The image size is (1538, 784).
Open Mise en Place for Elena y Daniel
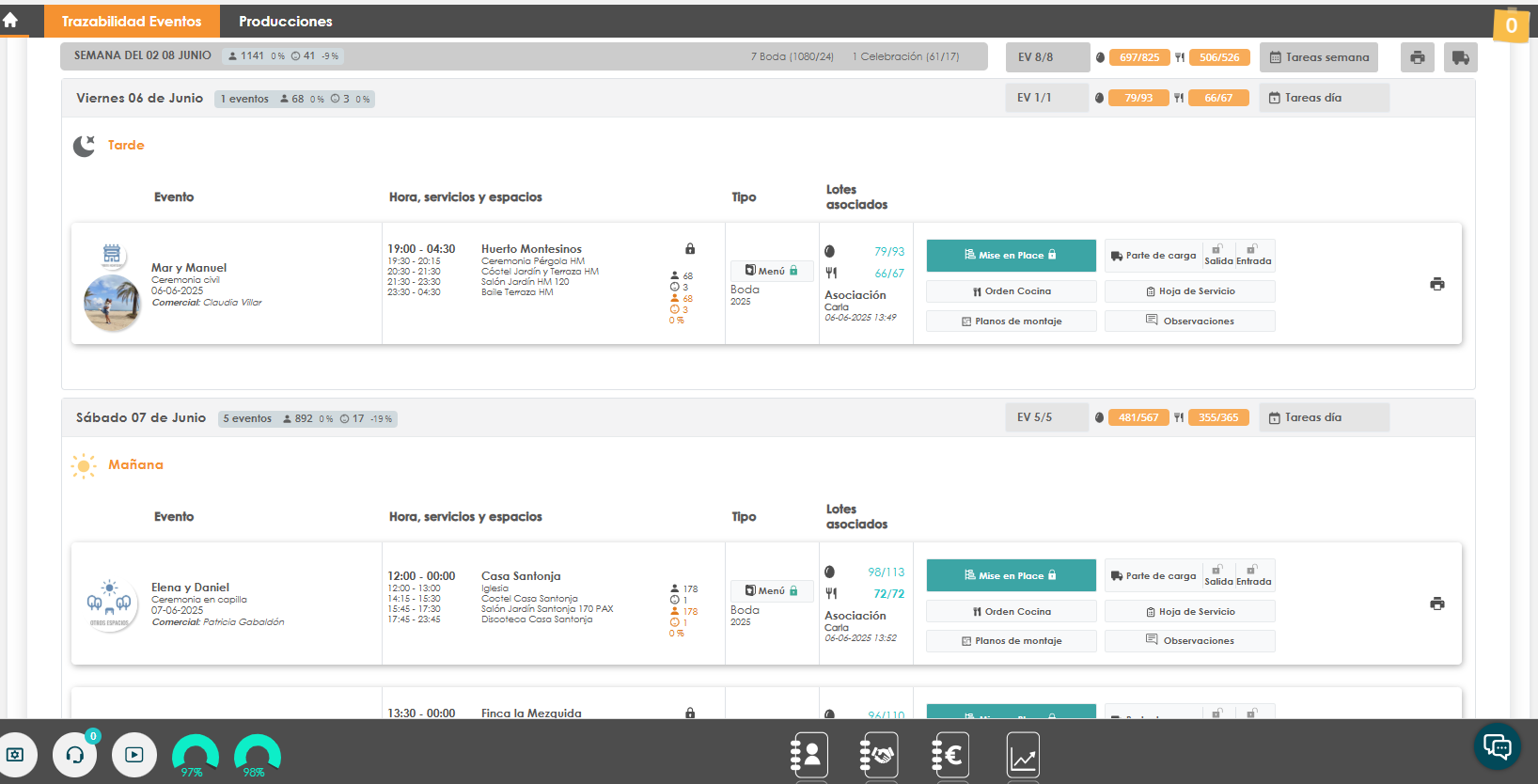(x=1011, y=575)
